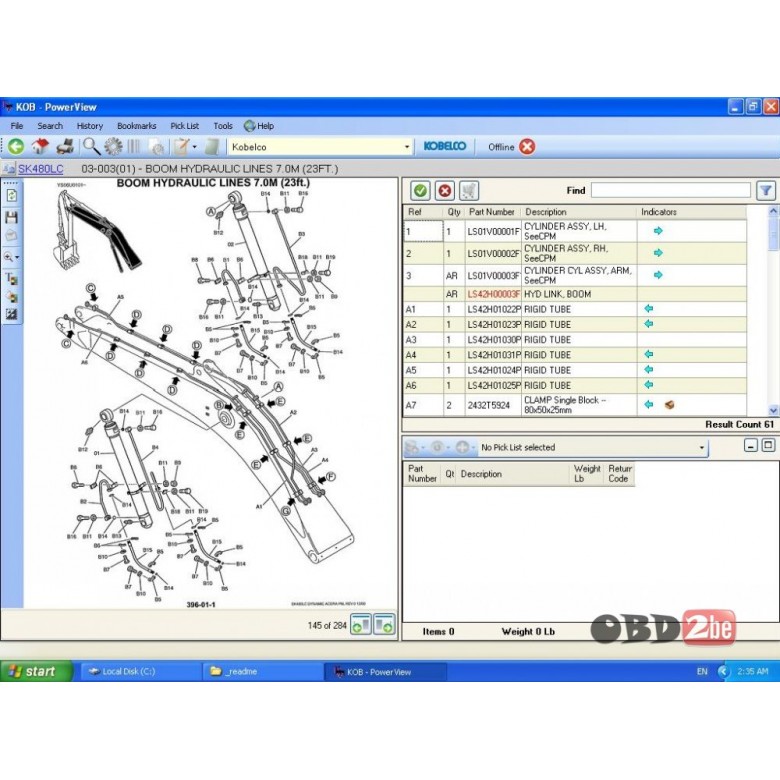This screenshot has height=780, width=780.
Task: Click the gear icon in toolbar
Action: pos(113,146)
